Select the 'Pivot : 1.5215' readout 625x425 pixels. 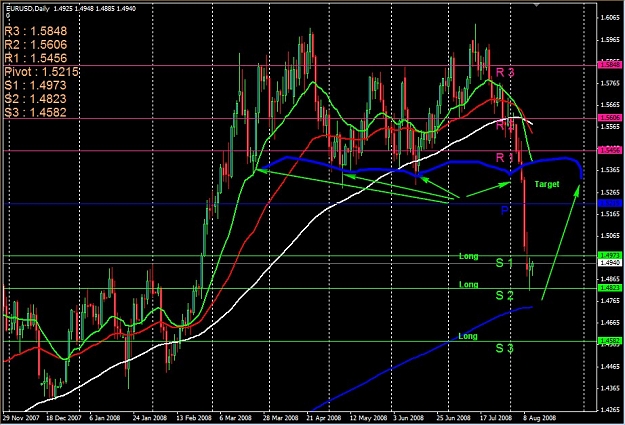41,72
